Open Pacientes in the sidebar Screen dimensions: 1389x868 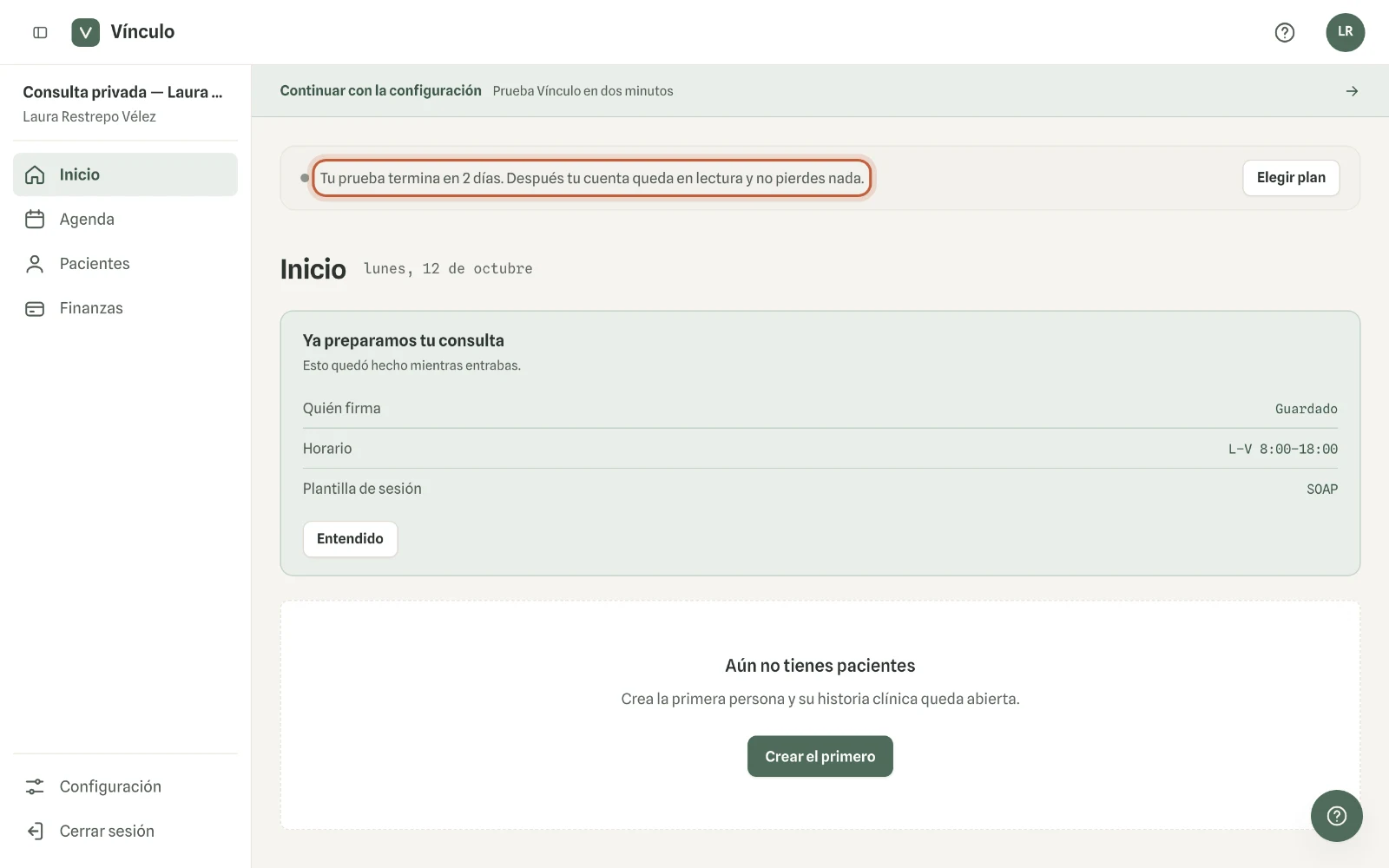(x=125, y=264)
